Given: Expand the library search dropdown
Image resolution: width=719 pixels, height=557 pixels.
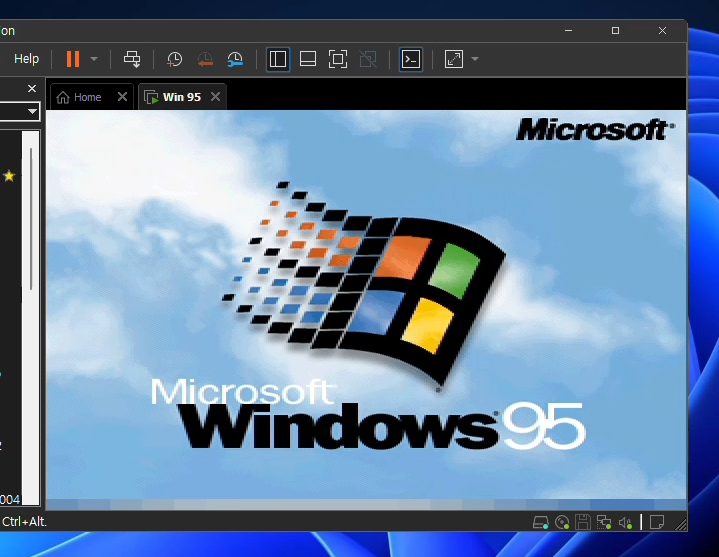Looking at the screenshot, I should coord(32,111).
